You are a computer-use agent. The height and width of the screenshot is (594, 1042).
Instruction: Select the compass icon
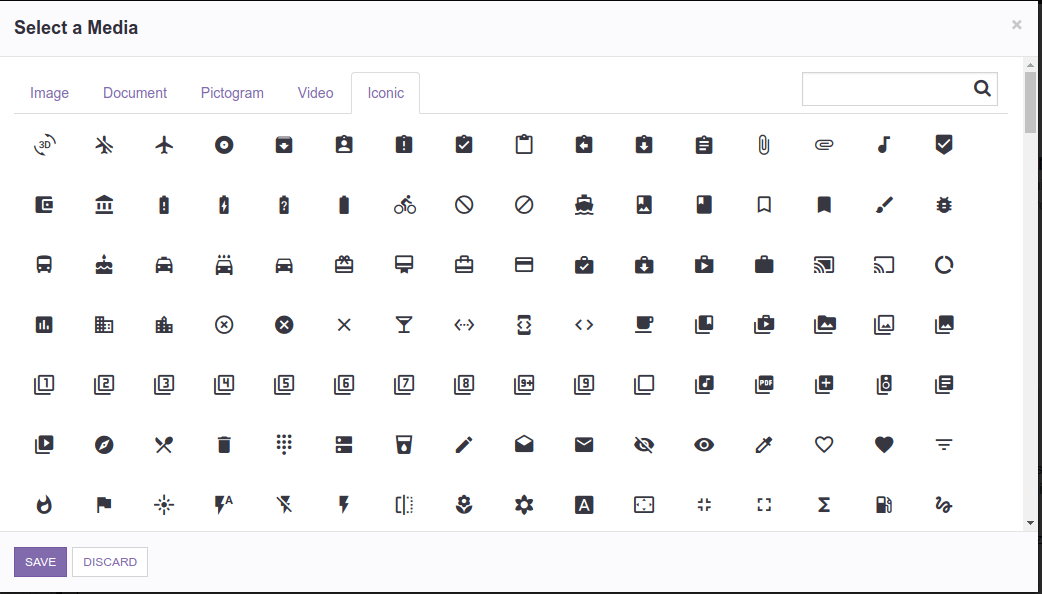(104, 444)
